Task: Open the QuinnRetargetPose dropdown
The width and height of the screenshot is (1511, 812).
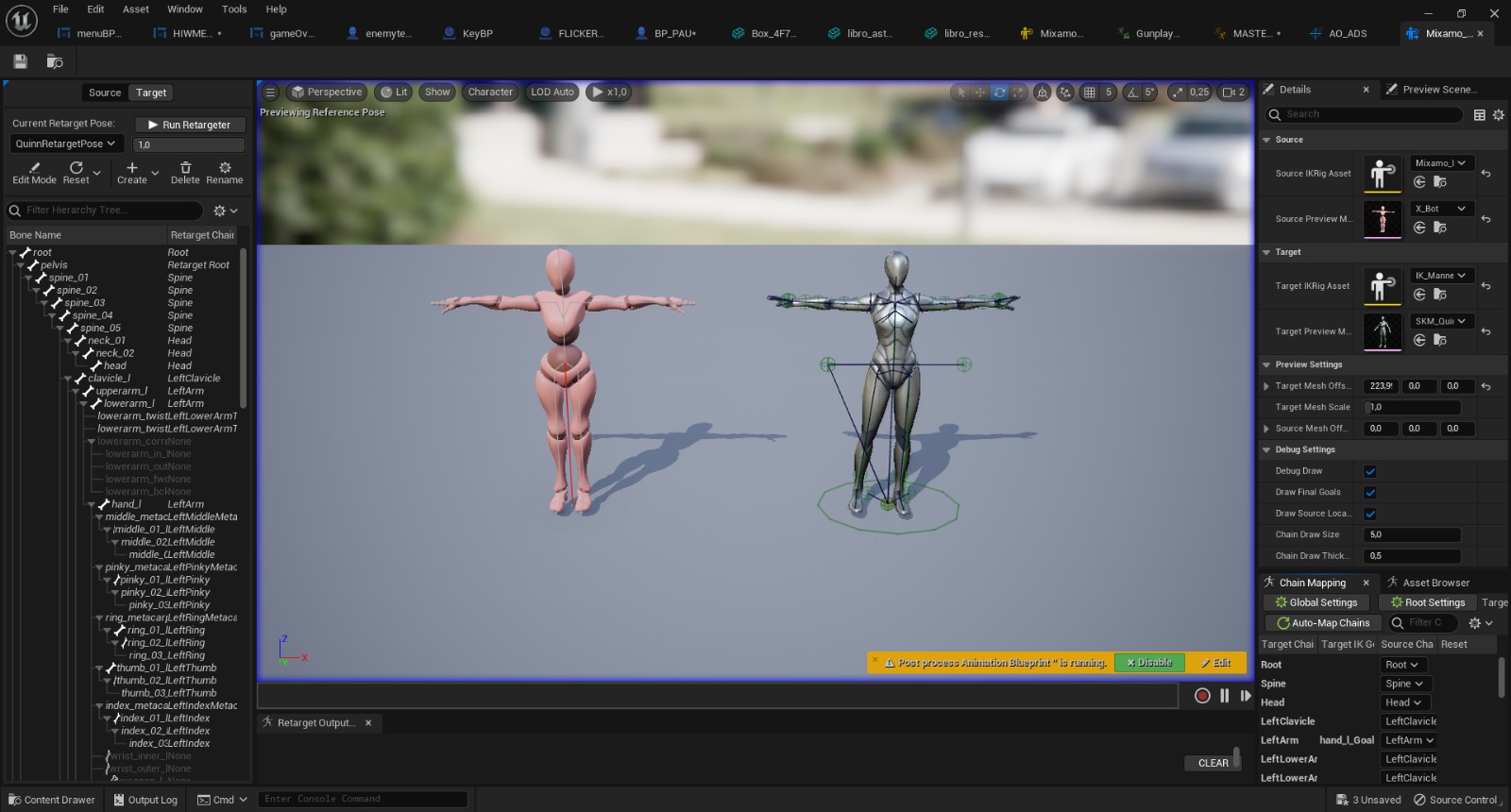Action: (65, 144)
